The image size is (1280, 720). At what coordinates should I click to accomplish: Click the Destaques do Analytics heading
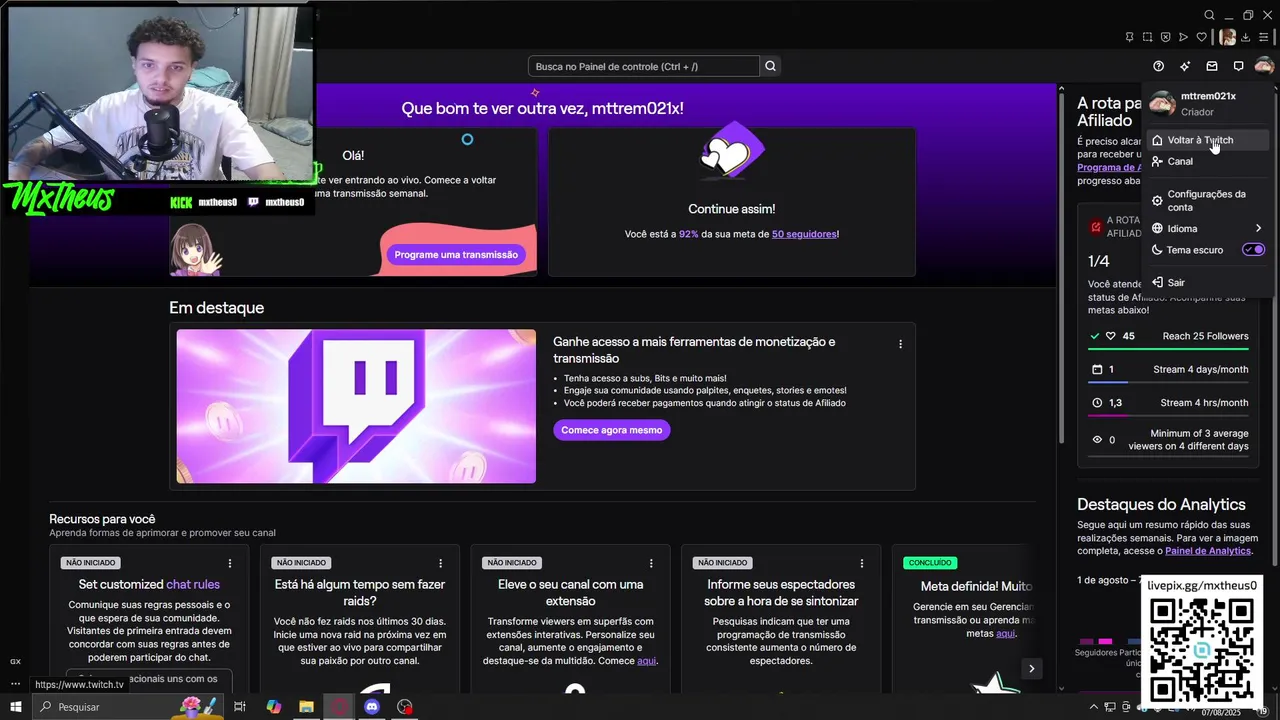pos(1161,505)
